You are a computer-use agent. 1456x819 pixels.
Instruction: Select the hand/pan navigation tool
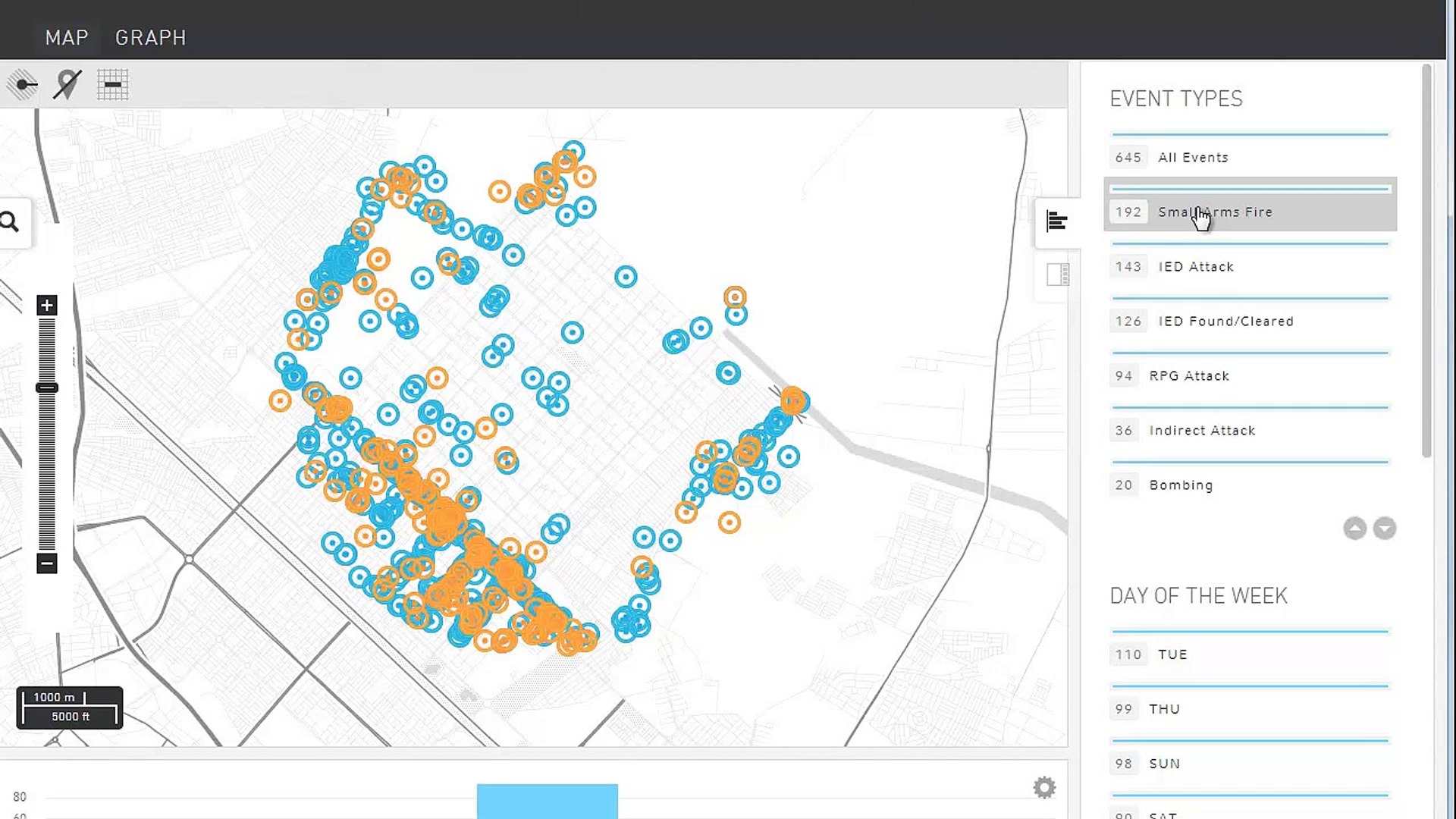25,84
